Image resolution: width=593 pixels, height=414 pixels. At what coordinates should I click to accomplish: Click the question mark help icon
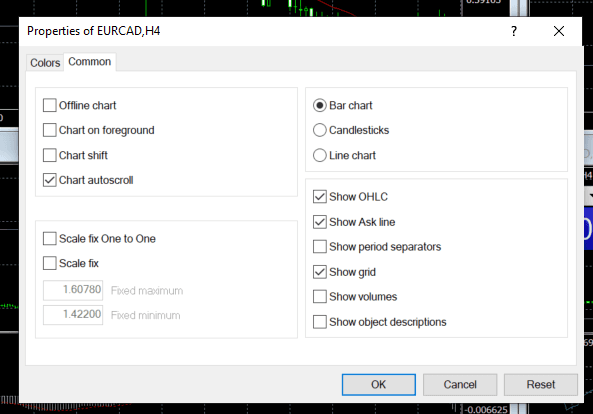tap(514, 31)
